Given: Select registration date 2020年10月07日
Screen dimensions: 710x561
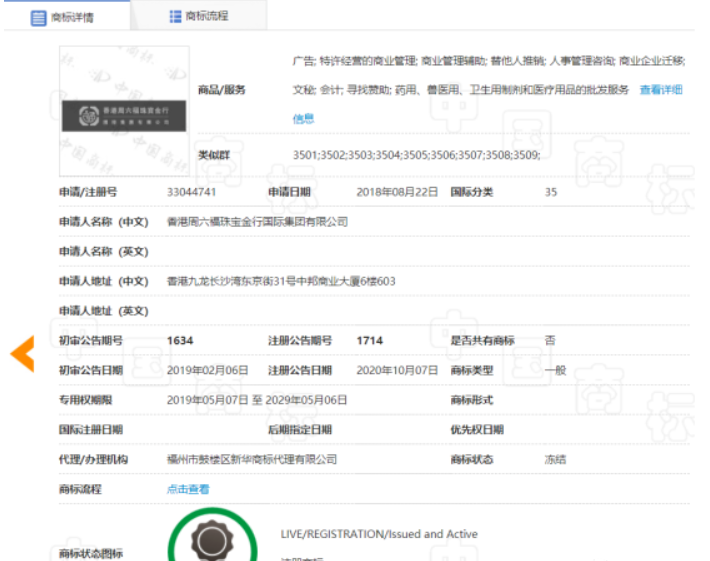Looking at the screenshot, I should pyautogui.click(x=397, y=370).
